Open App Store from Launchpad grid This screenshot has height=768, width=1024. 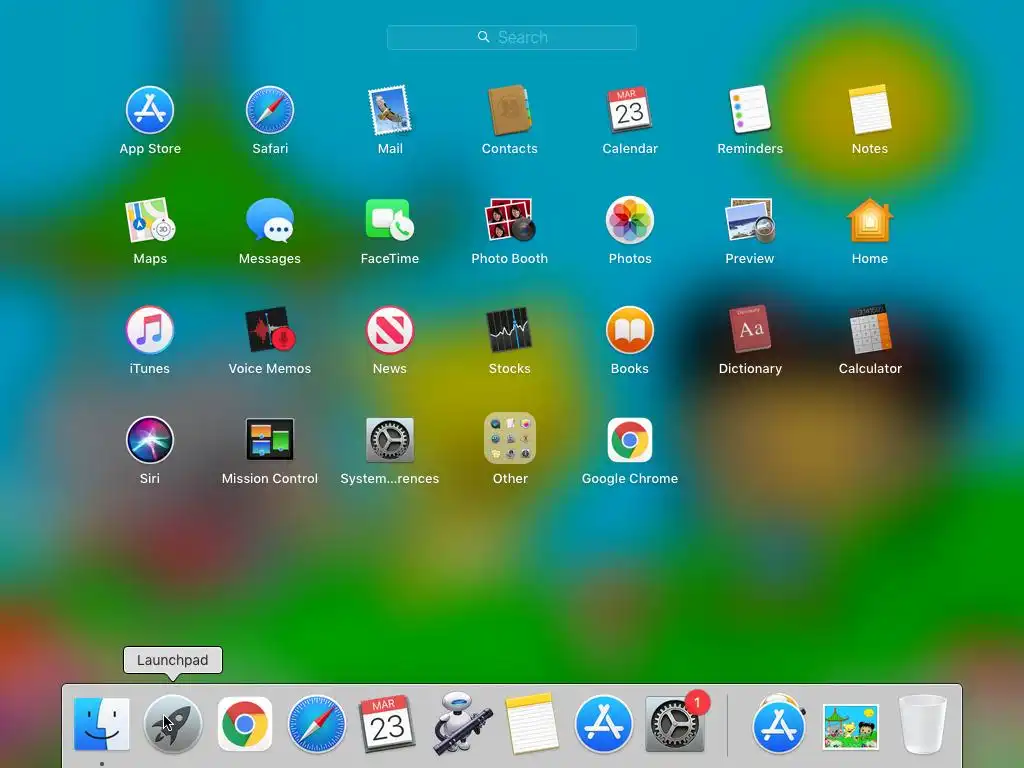(150, 110)
